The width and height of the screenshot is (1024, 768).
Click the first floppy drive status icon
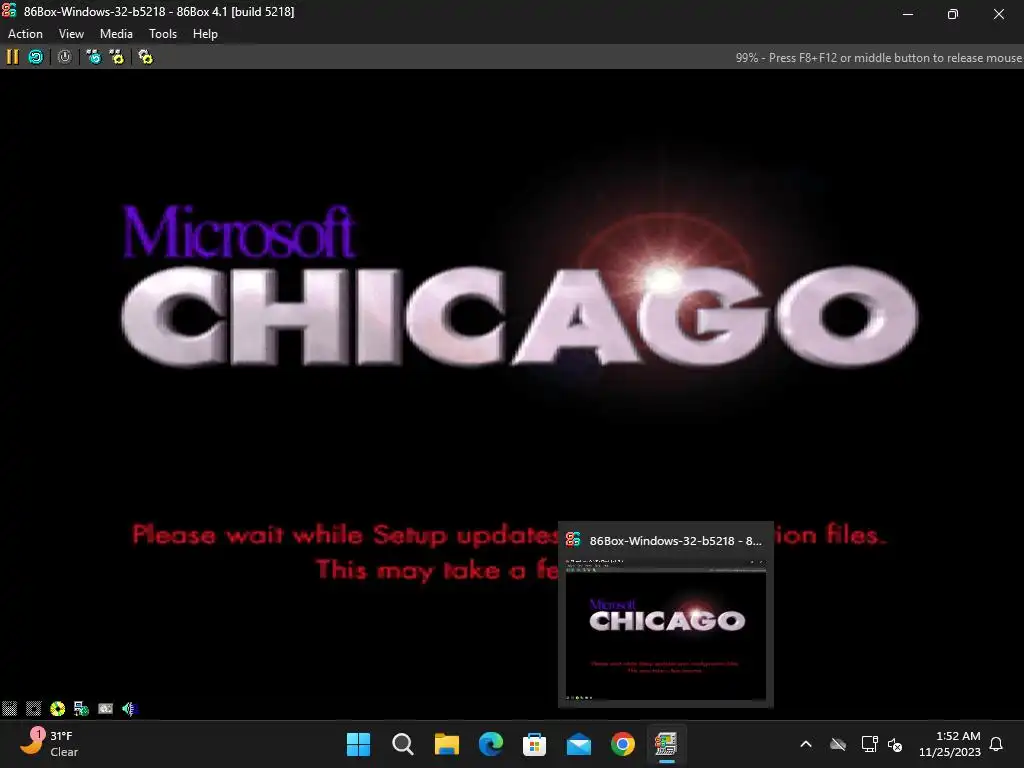10,709
